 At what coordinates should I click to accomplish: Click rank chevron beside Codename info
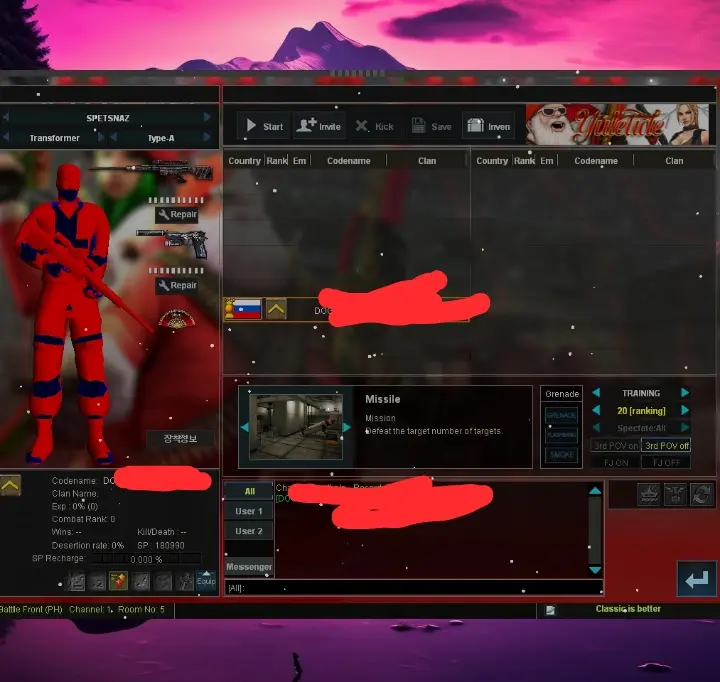[x=10, y=485]
